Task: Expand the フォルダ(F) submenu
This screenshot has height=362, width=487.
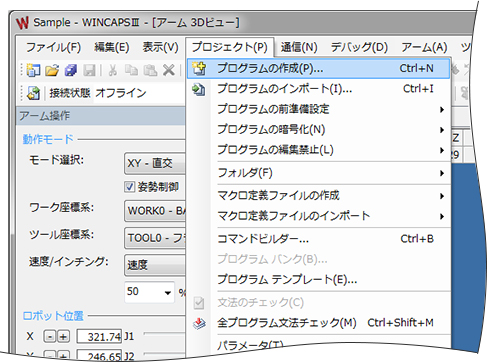Action: click(318, 173)
